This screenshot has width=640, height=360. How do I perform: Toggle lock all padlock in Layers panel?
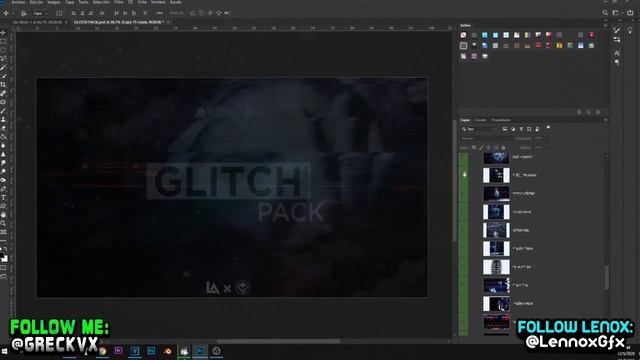pyautogui.click(x=503, y=147)
